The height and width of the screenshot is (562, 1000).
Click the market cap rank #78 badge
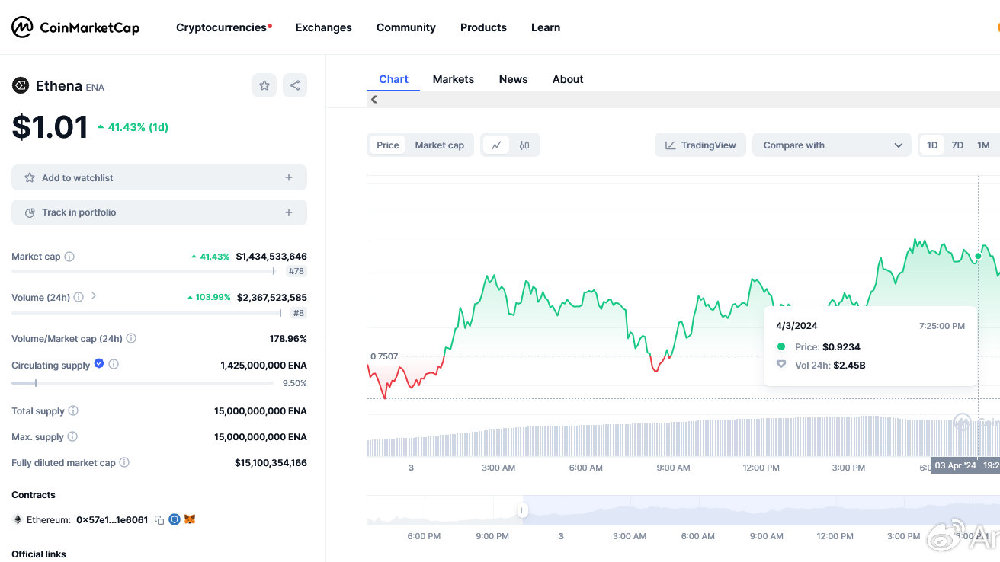(x=296, y=271)
